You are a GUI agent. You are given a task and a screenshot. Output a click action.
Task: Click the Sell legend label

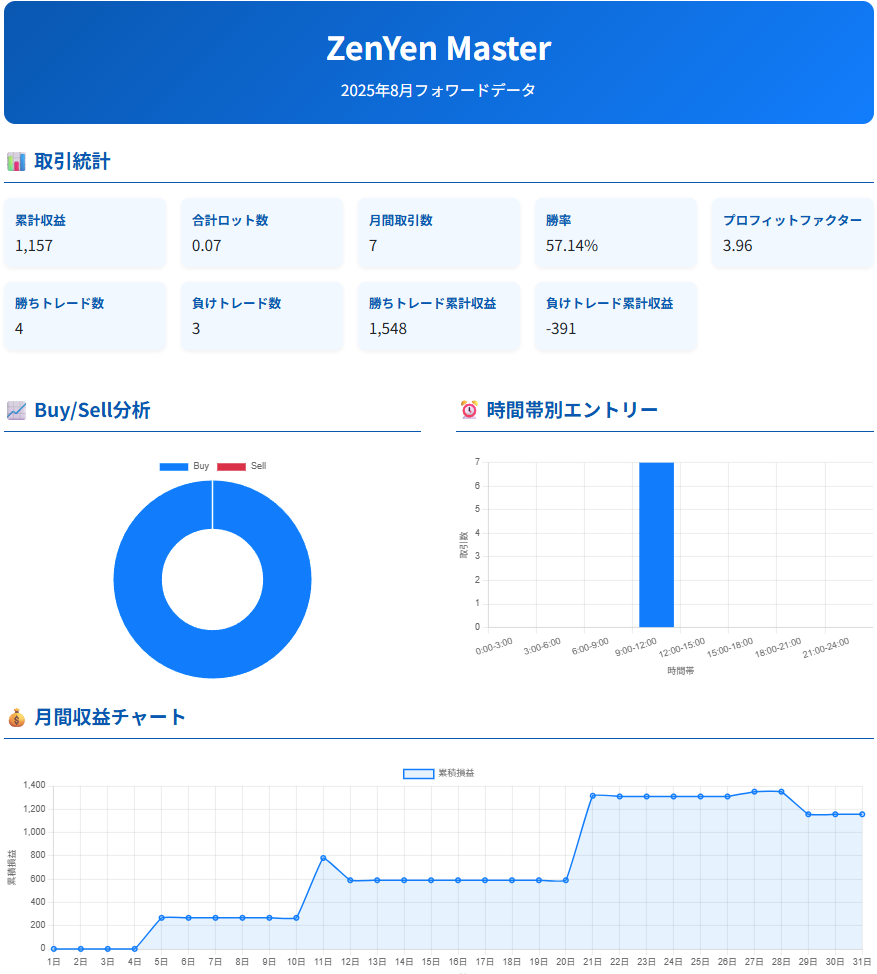click(258, 466)
